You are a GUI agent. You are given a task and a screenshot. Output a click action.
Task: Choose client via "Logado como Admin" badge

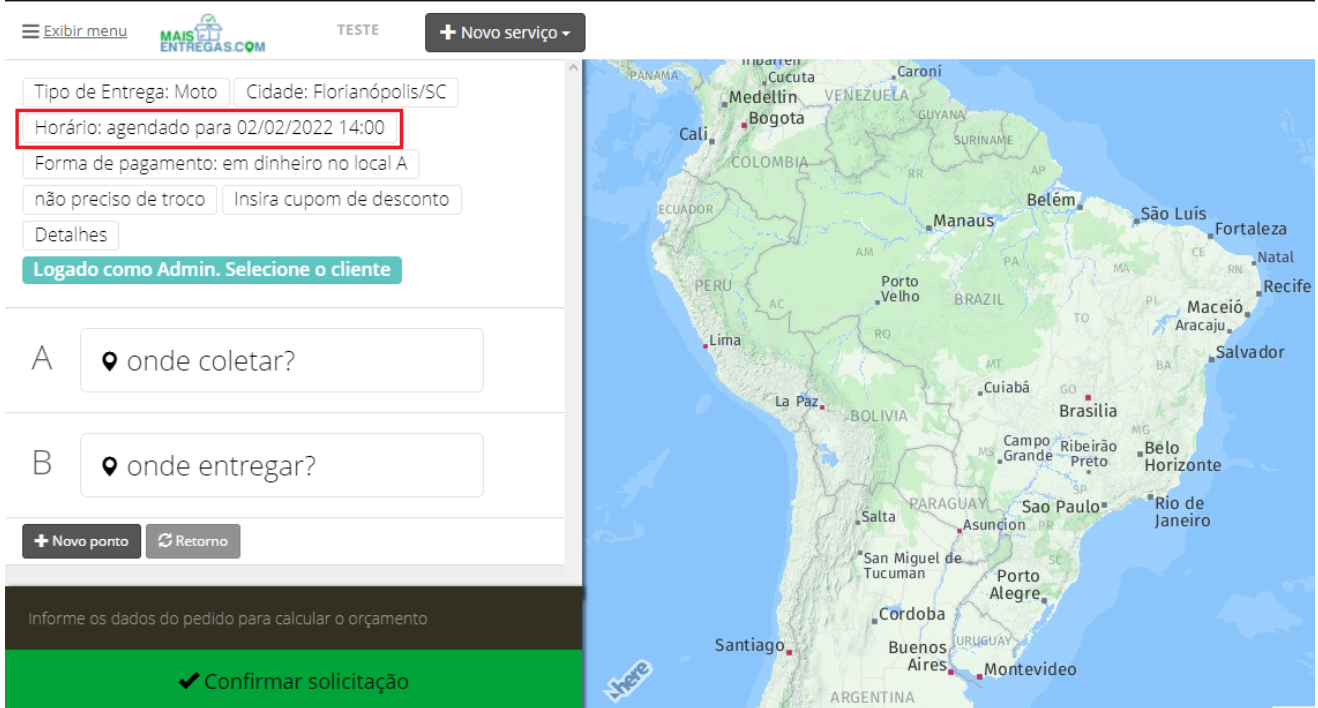point(212,270)
